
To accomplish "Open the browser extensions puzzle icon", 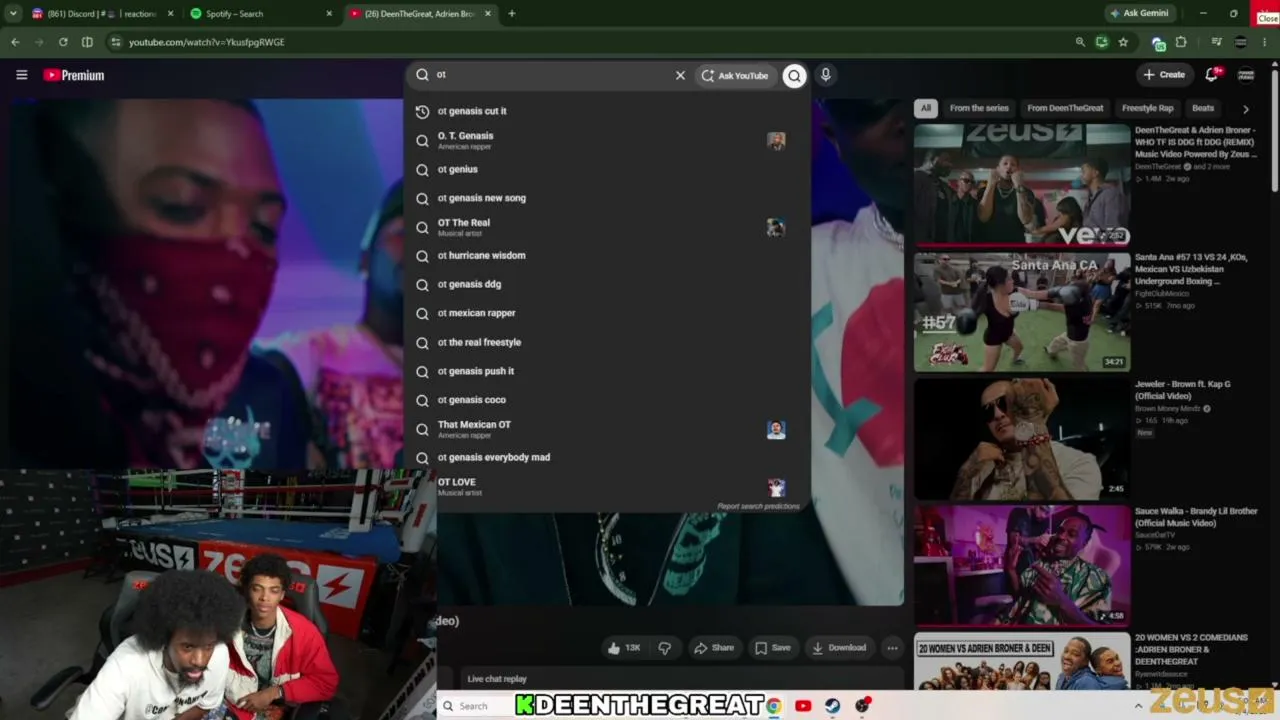I will click(x=1181, y=42).
